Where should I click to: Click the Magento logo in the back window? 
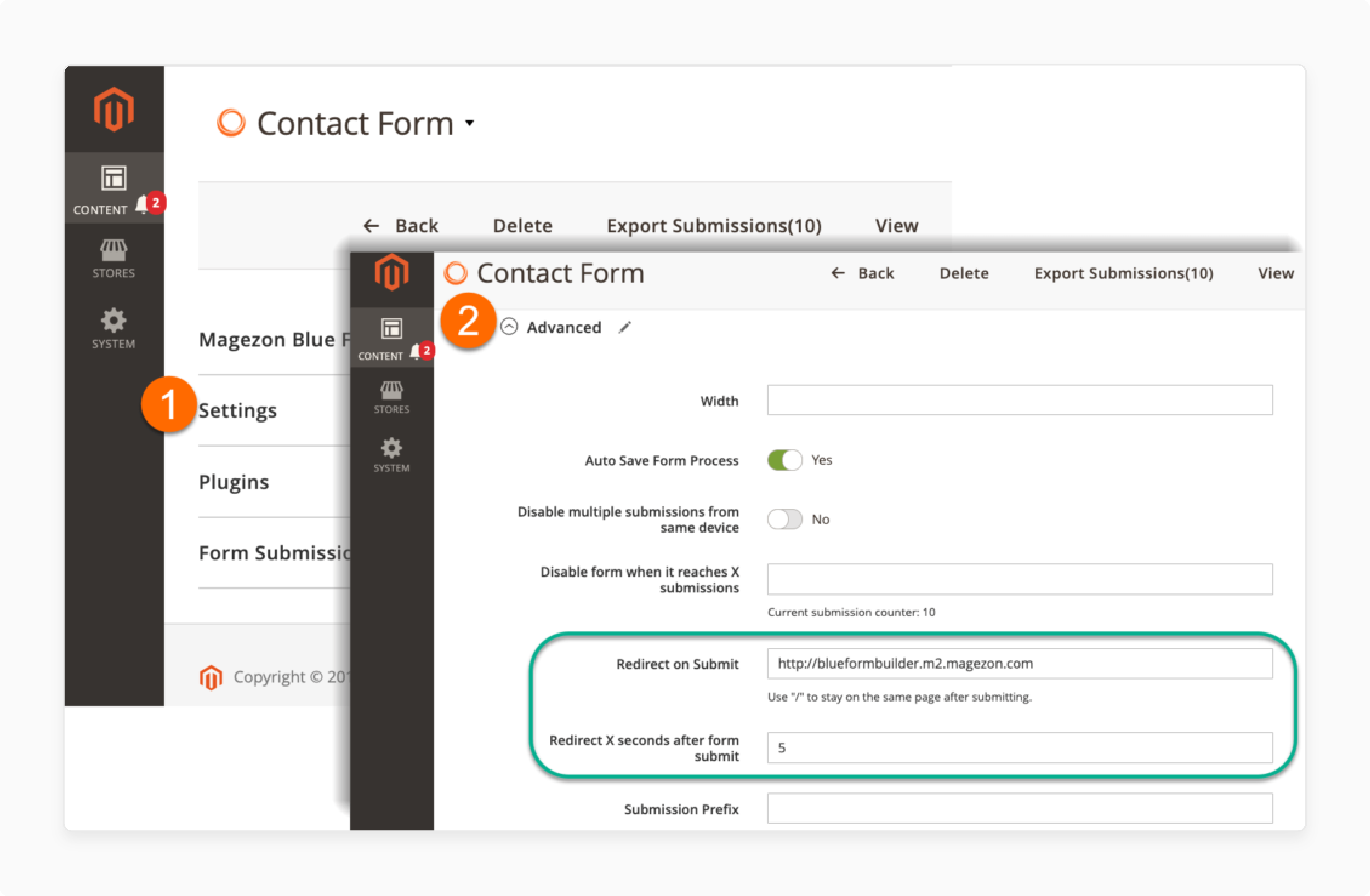[x=114, y=109]
